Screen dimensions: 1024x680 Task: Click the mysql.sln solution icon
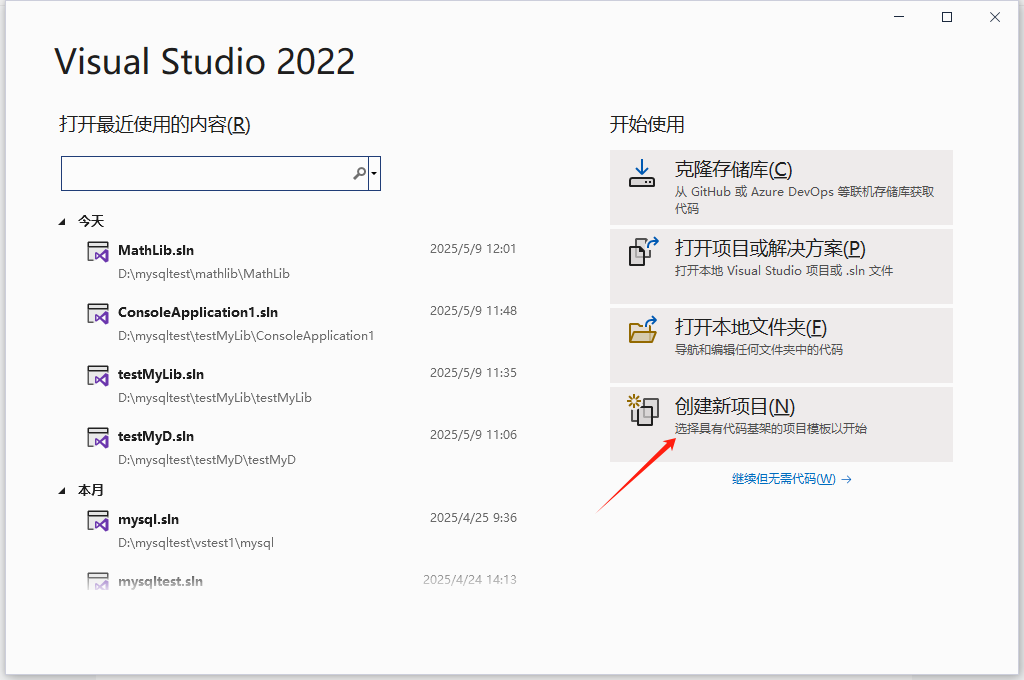(97, 521)
